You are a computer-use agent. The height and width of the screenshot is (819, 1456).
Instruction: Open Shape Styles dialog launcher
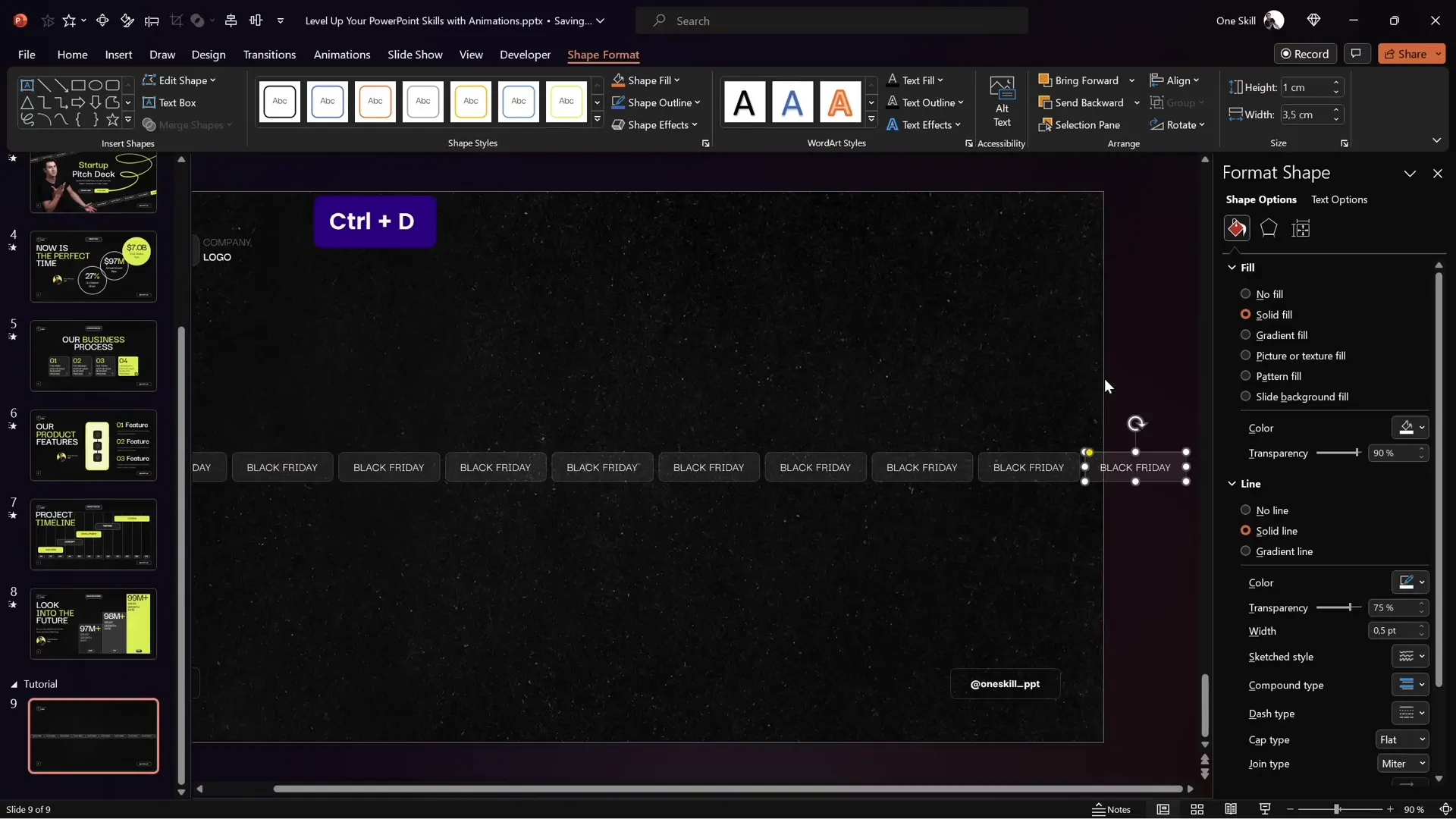[705, 143]
